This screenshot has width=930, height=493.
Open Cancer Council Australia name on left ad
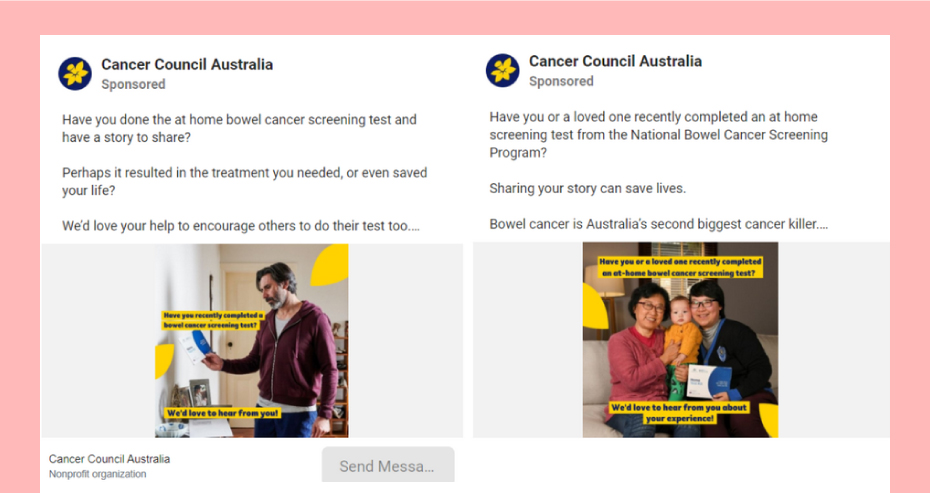(187, 64)
